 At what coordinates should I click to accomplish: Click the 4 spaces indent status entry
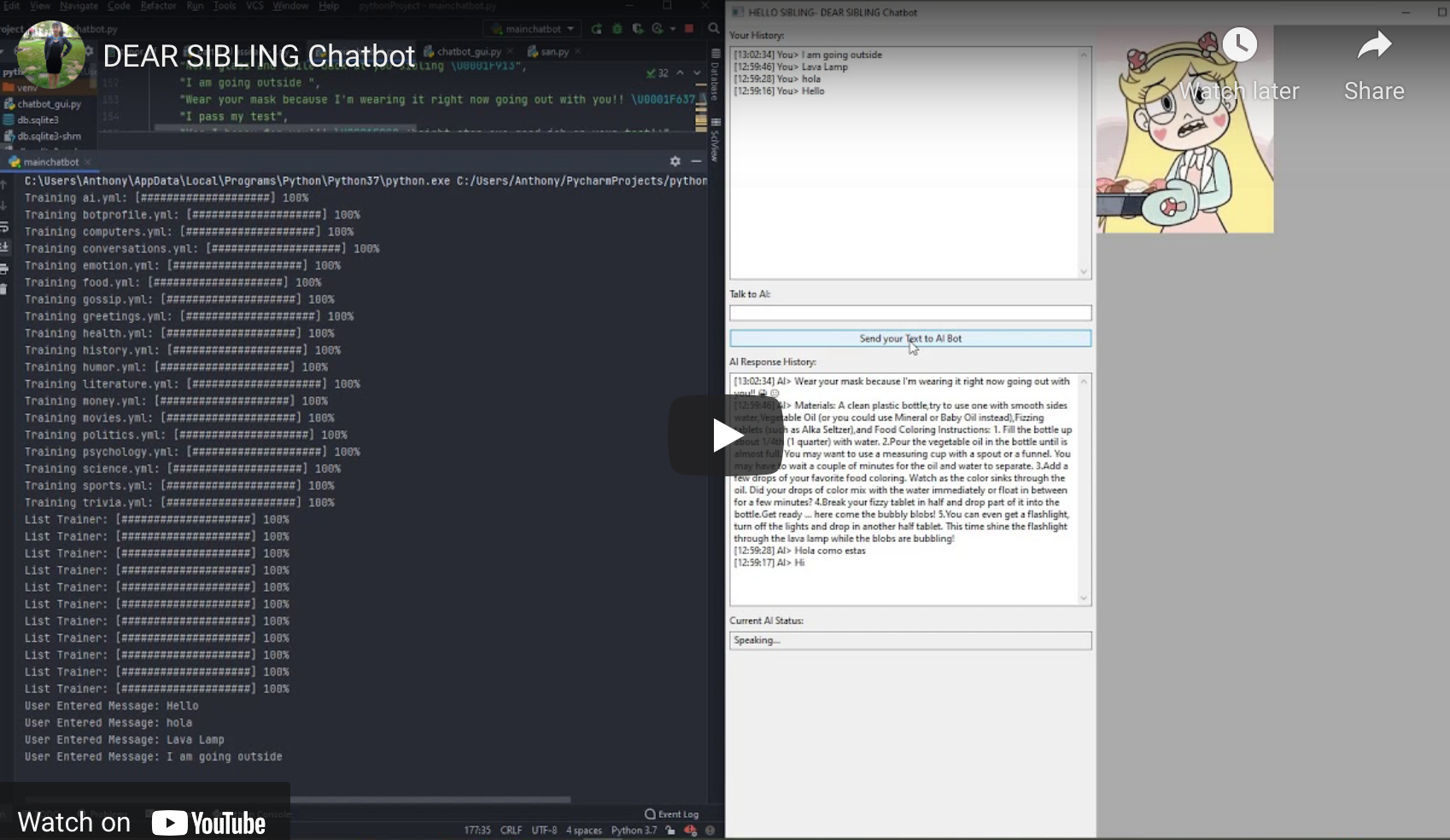(584, 831)
